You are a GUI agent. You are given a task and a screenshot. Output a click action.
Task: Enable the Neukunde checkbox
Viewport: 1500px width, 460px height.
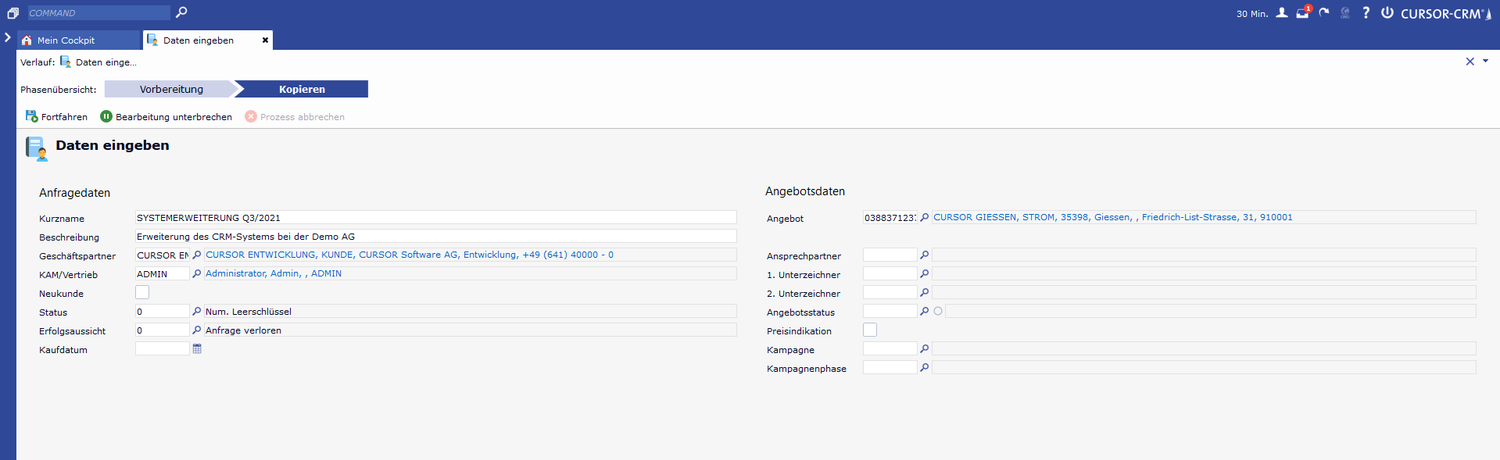click(x=142, y=293)
